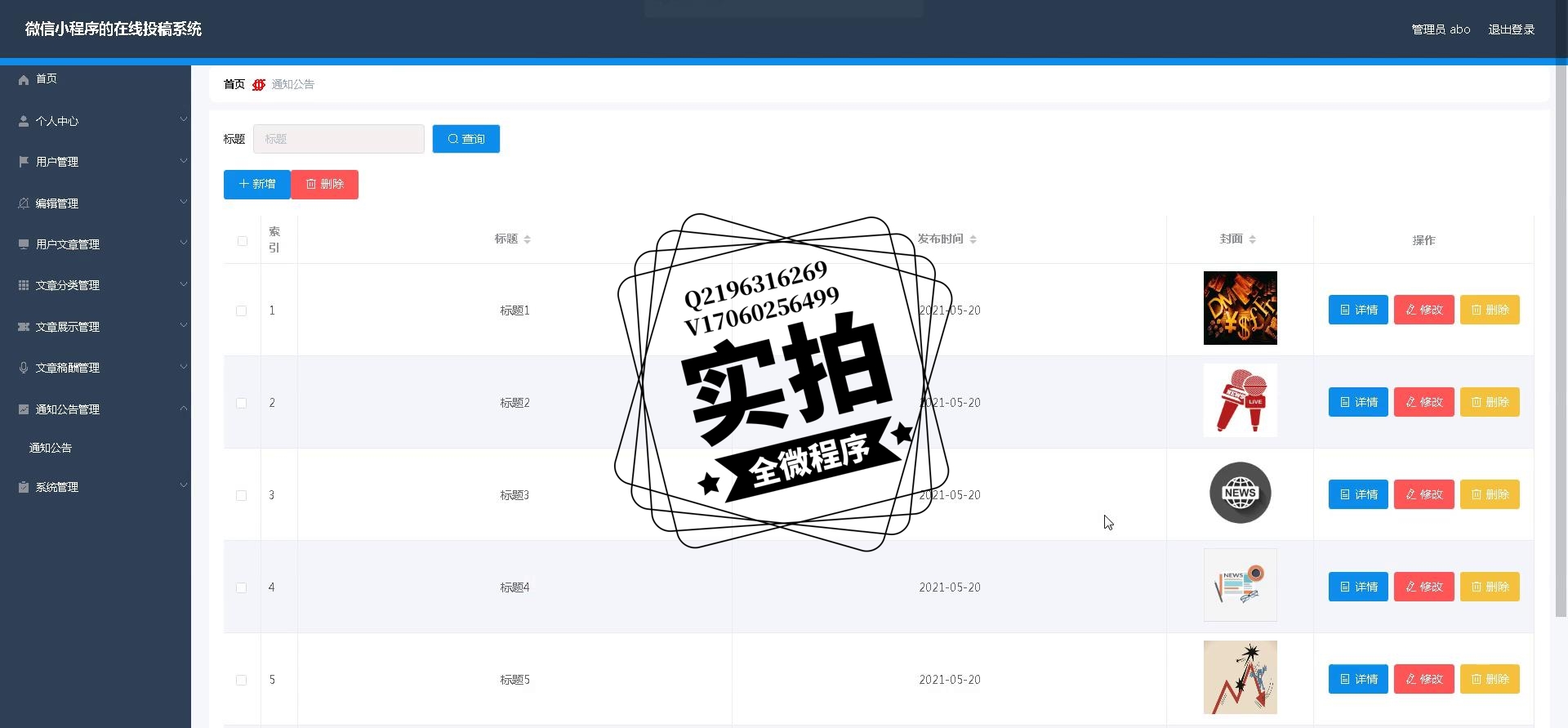Expand the 文章稿酬管理 menu chevron
1568x728 pixels.
pyautogui.click(x=184, y=366)
